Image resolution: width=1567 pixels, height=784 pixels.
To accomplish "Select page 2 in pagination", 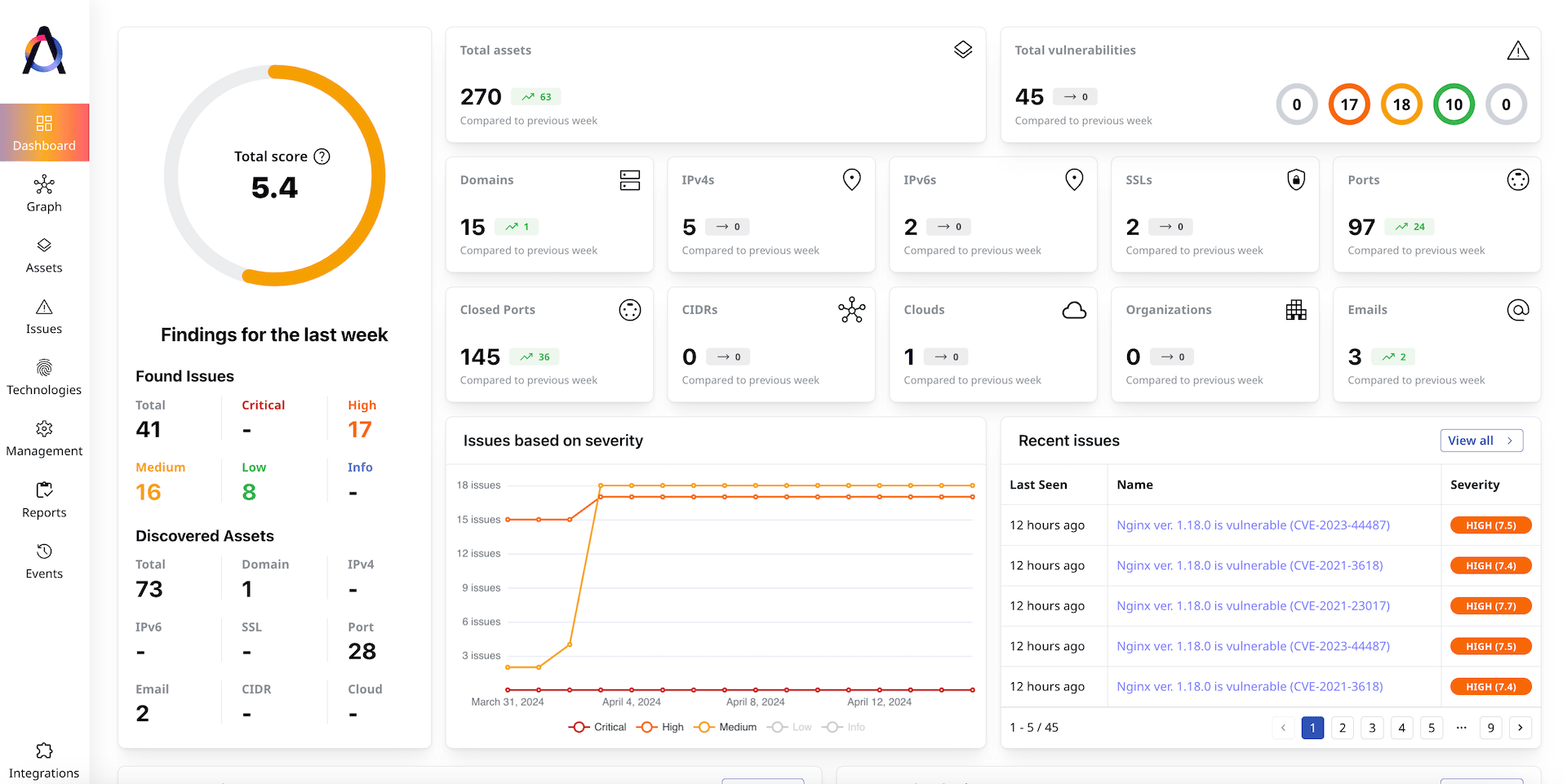I will (1343, 728).
